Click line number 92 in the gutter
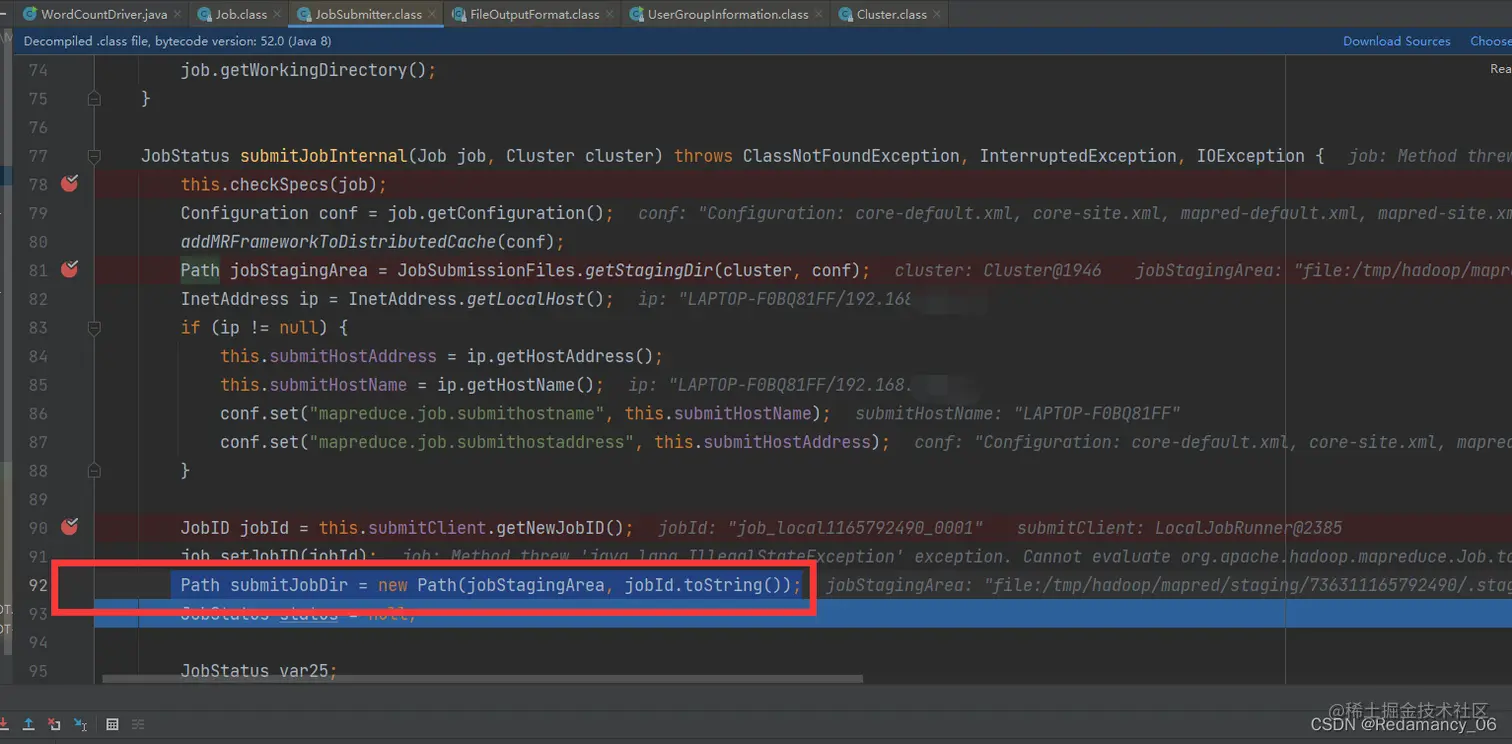The image size is (1512, 744). coord(37,585)
